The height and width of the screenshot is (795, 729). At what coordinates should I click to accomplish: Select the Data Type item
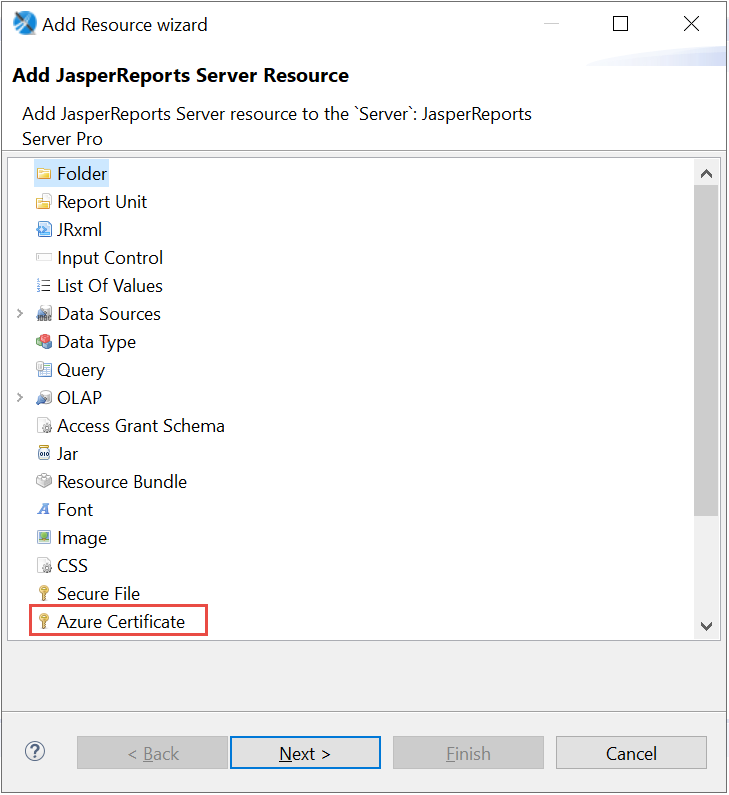point(96,342)
